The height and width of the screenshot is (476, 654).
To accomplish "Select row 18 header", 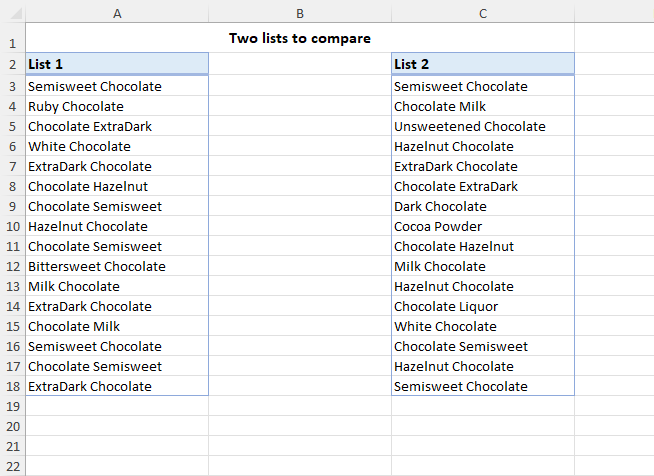I will [13, 386].
